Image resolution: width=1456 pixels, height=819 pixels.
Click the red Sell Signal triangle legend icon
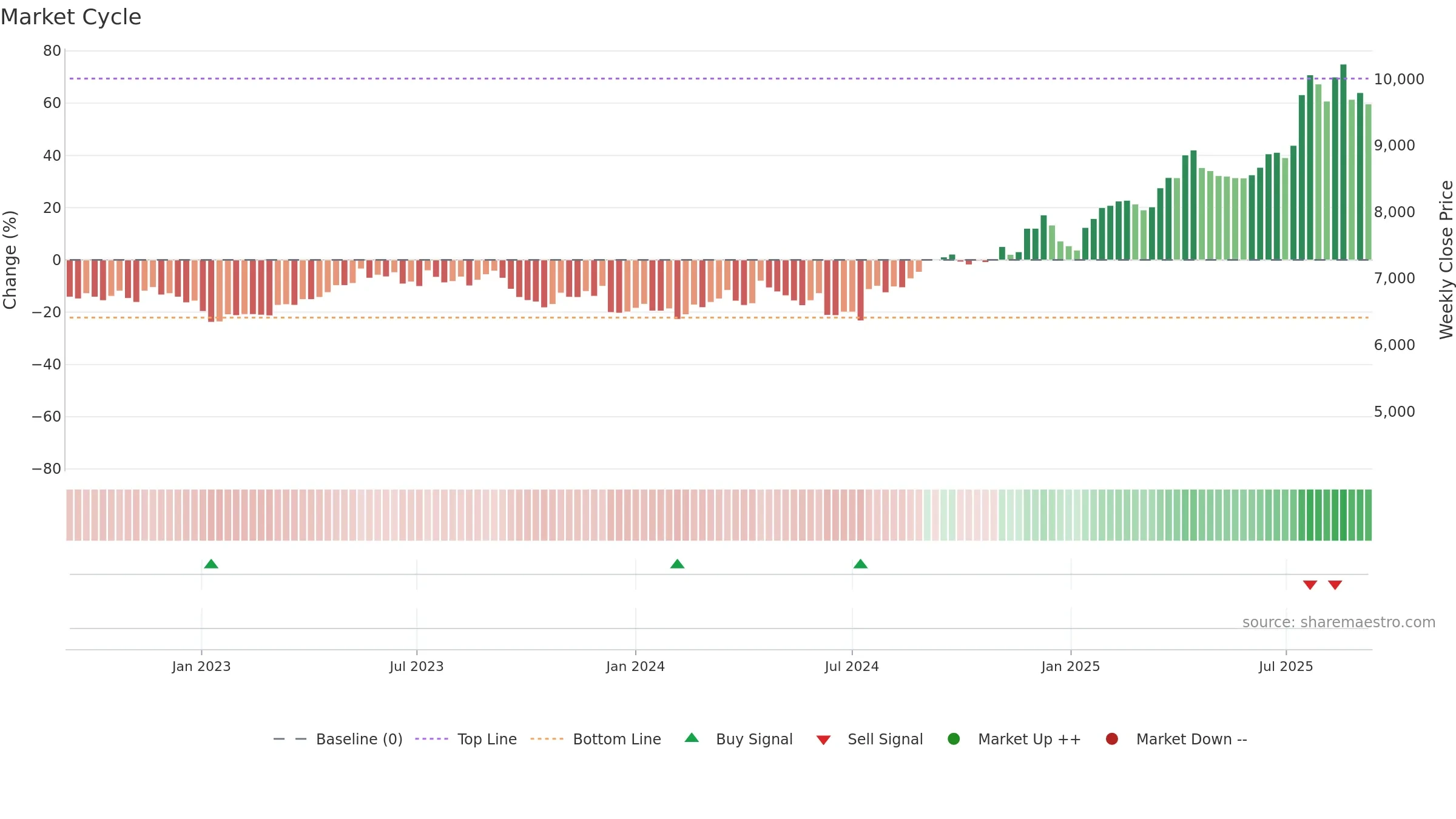[823, 740]
